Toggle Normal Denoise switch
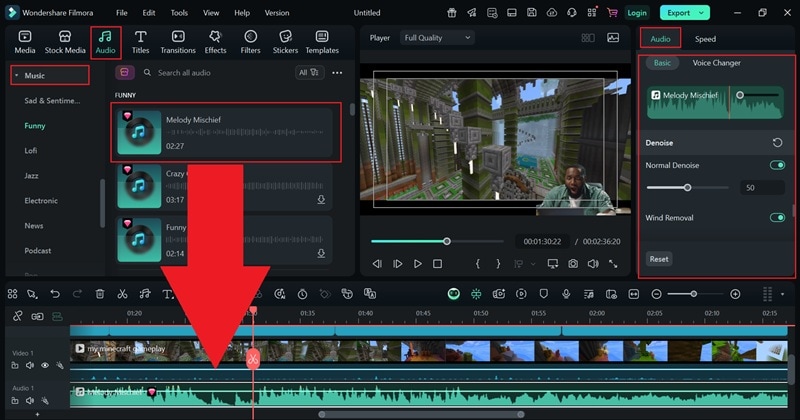 tap(777, 165)
